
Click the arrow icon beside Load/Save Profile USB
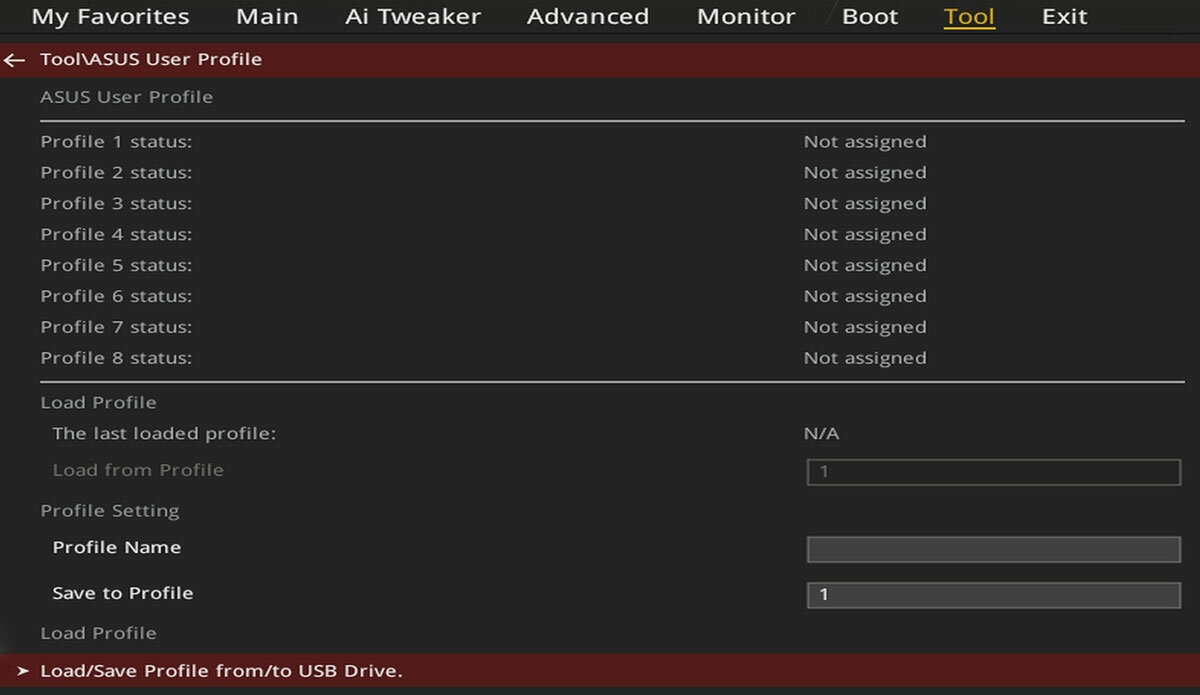(23, 671)
